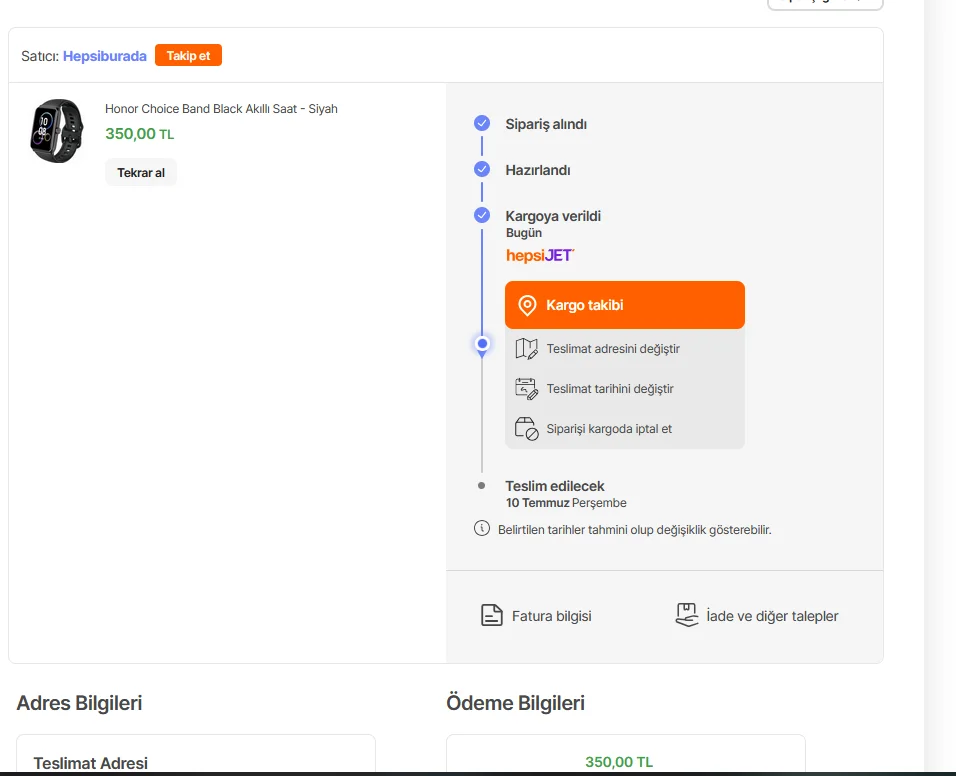The image size is (956, 776).
Task: Select Siparişi kargoda iptal et option
Action: coord(625,429)
